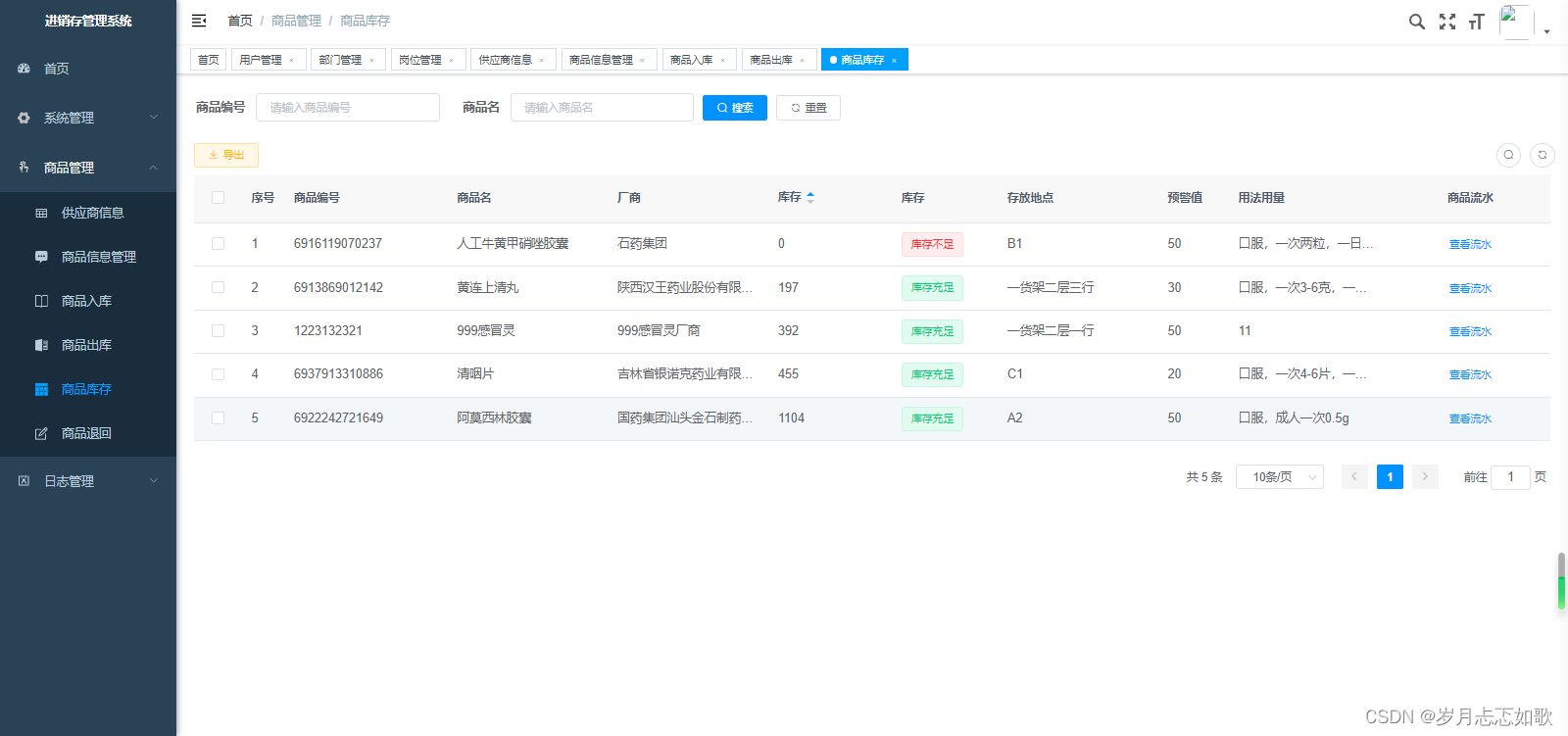Close the 商品出库 tab
This screenshot has height=736, width=1568.
[802, 61]
